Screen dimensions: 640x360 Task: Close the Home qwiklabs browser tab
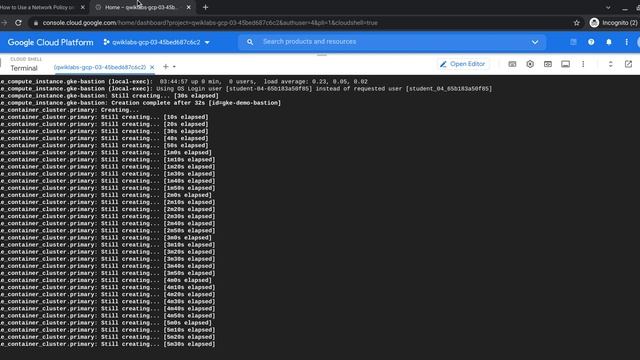coord(189,7)
